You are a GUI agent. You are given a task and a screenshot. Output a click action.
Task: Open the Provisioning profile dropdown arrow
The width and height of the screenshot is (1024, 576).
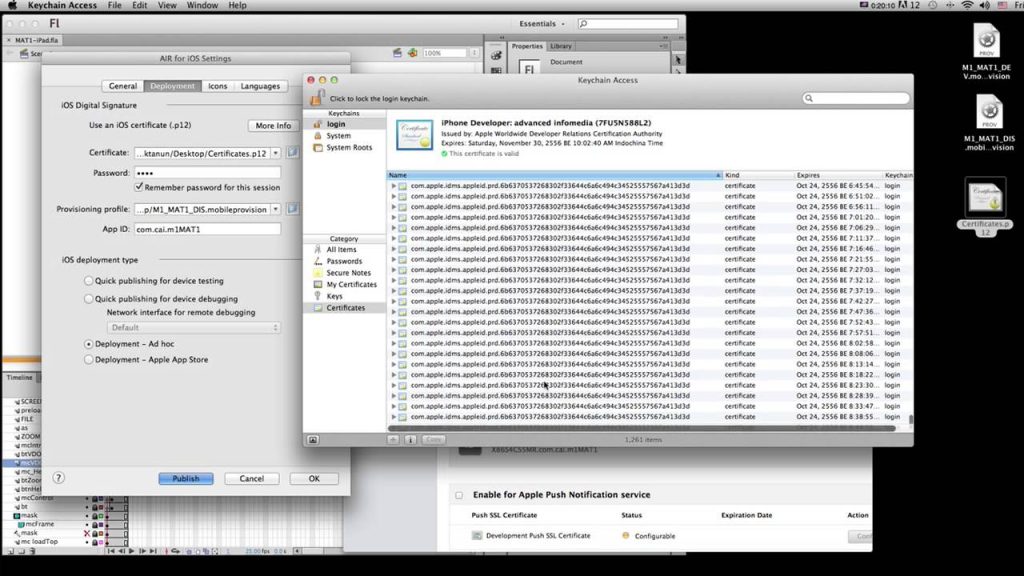276,210
